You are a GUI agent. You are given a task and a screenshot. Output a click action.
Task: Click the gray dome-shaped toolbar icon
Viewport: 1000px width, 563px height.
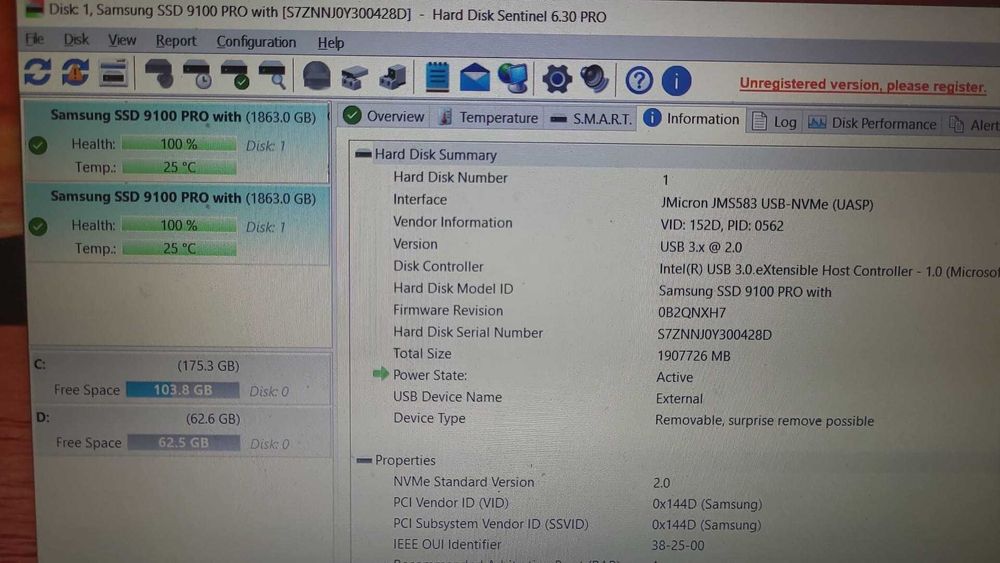click(316, 76)
